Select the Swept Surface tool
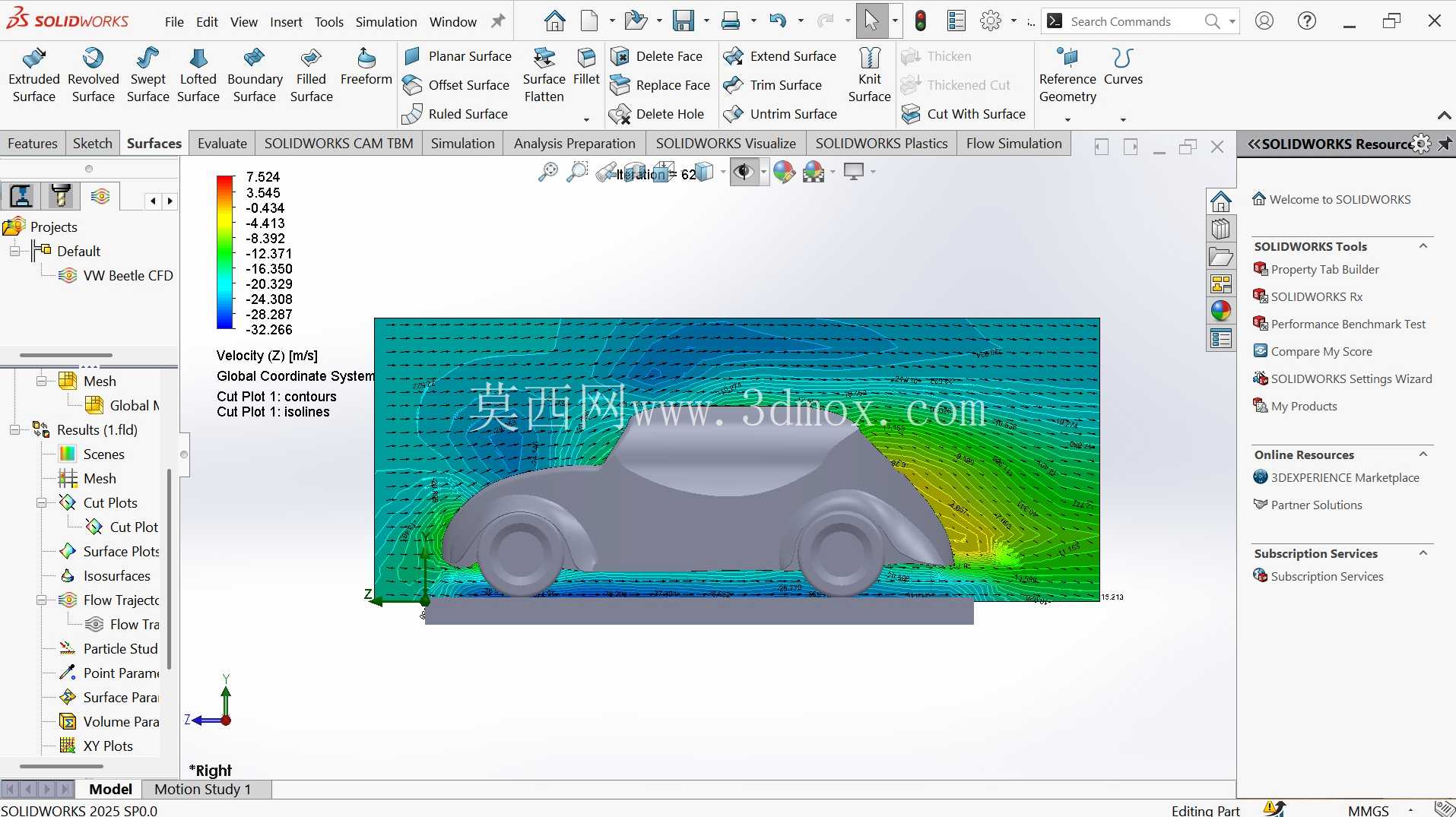The width and height of the screenshot is (1456, 817). (148, 75)
